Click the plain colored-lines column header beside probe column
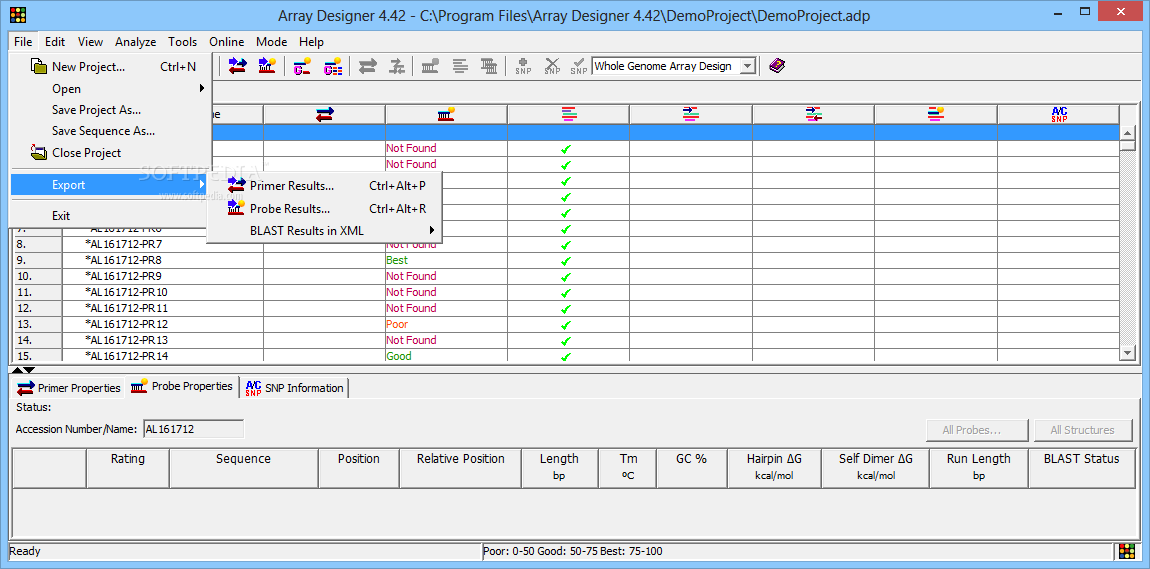The image size is (1150, 569). pos(568,114)
